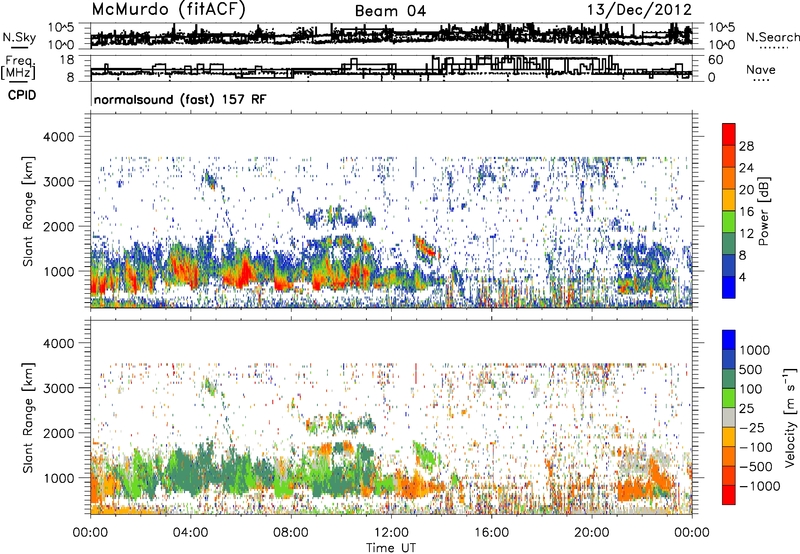Click the date '13/Dec/2012'
The image size is (800, 554).
point(639,9)
